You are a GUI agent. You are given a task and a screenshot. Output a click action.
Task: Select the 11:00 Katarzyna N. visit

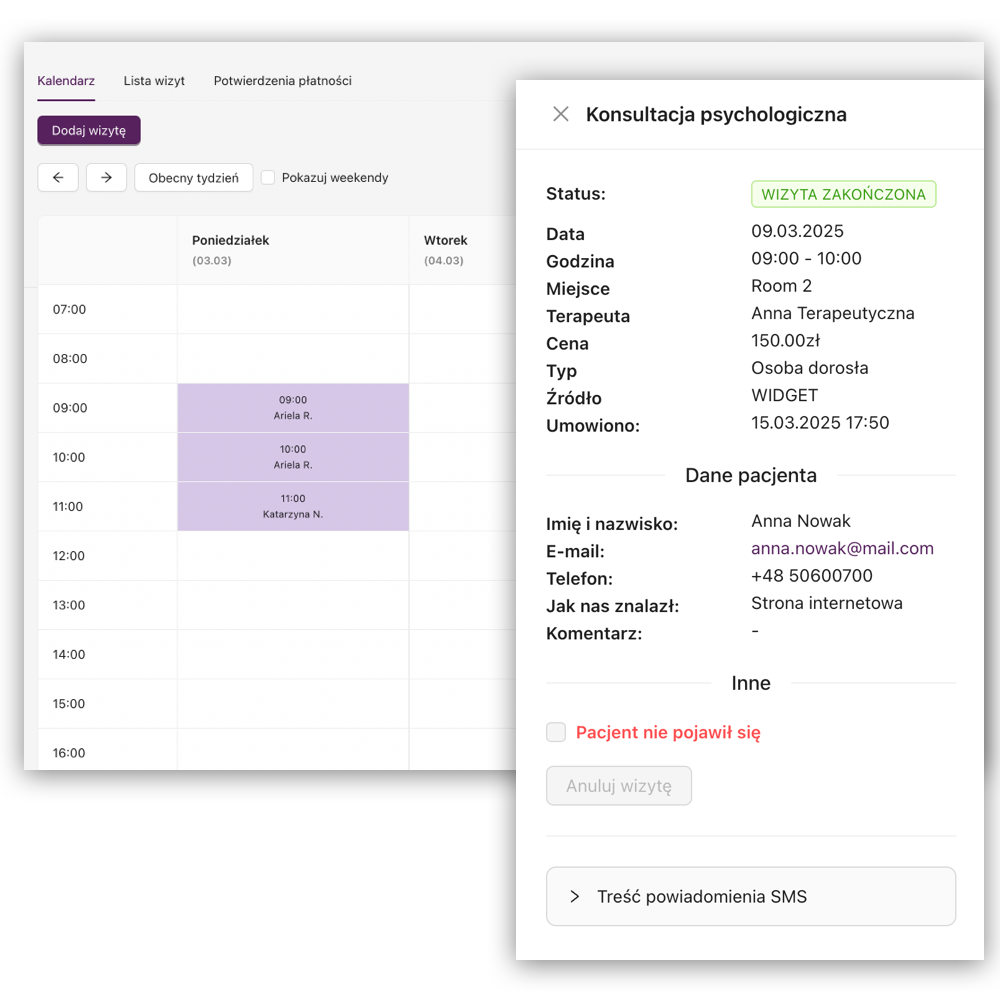[x=293, y=506]
